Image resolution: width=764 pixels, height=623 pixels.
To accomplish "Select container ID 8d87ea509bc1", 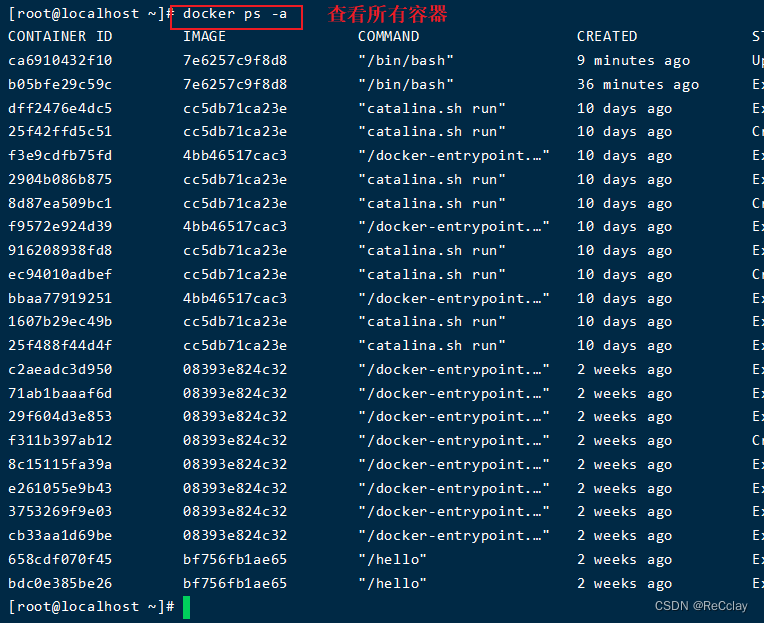I will click(60, 203).
